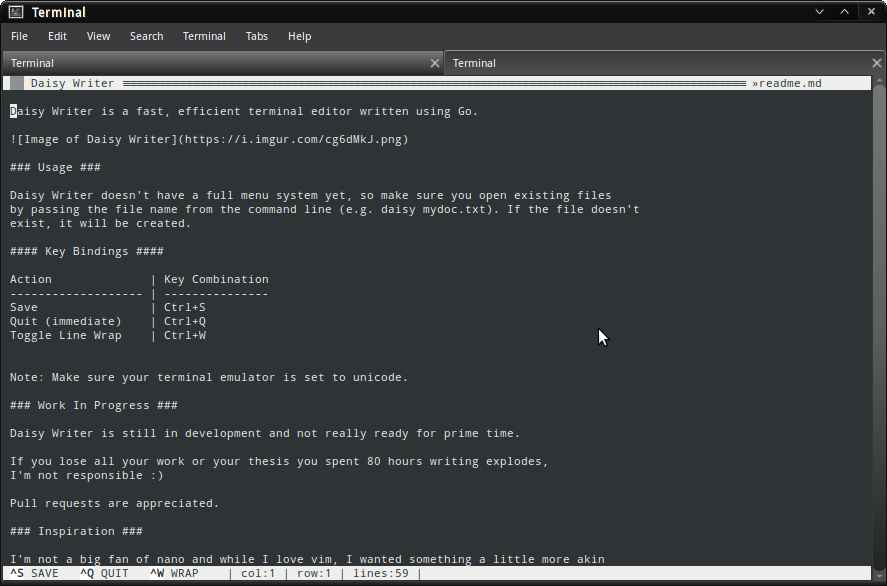Open the File menu
887x586 pixels.
(19, 36)
